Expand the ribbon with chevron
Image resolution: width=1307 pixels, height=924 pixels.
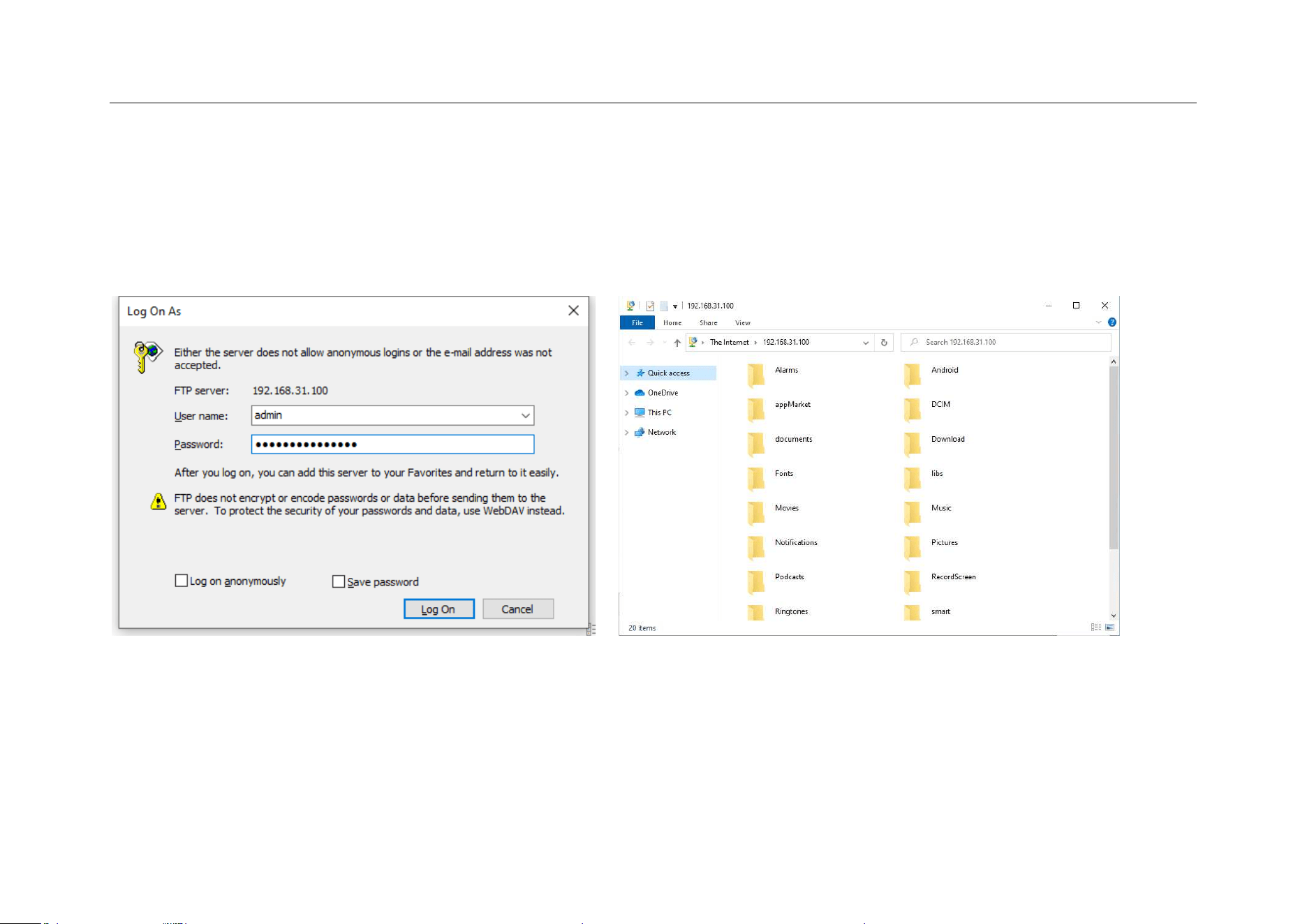(x=1098, y=322)
